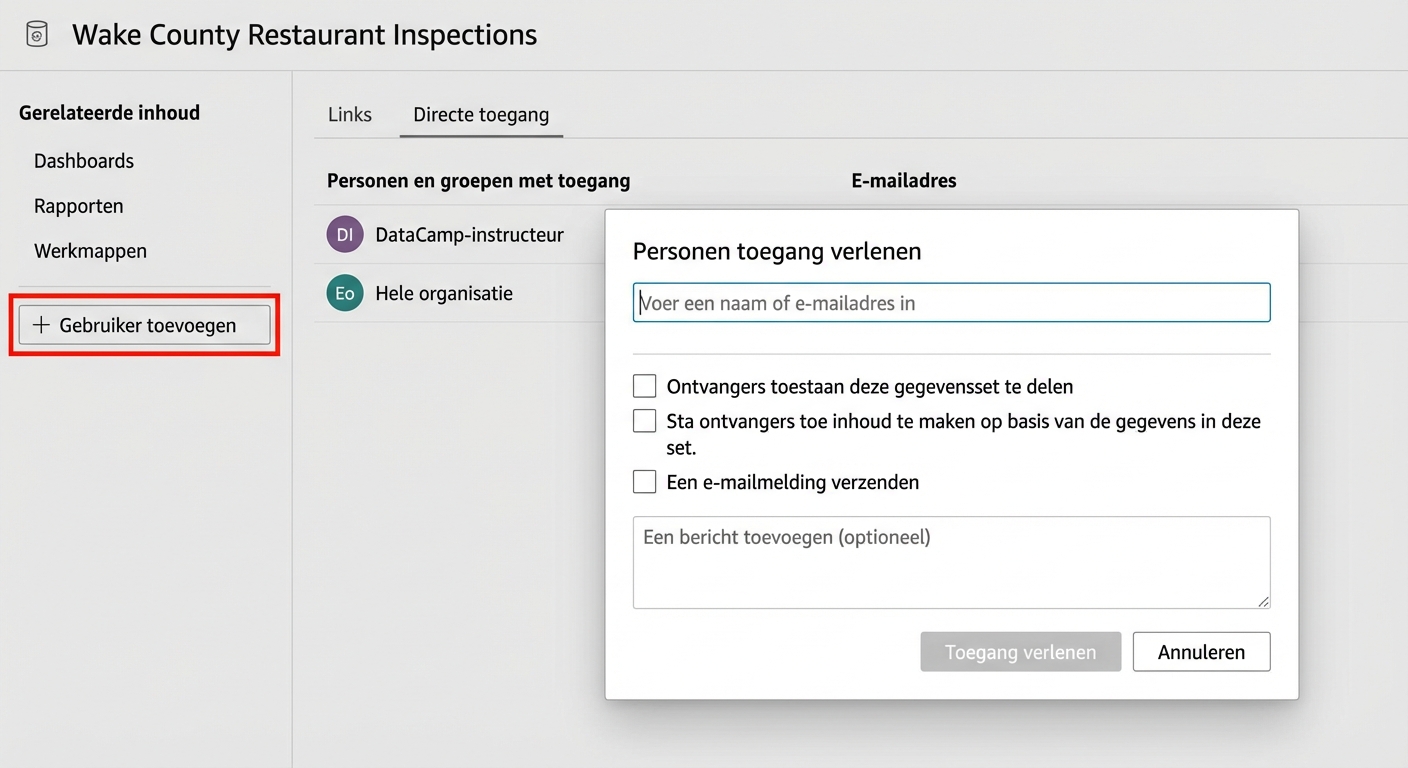1408x768 pixels.
Task: Click the plus icon on Gebruiker toevoegen
Action: point(41,324)
